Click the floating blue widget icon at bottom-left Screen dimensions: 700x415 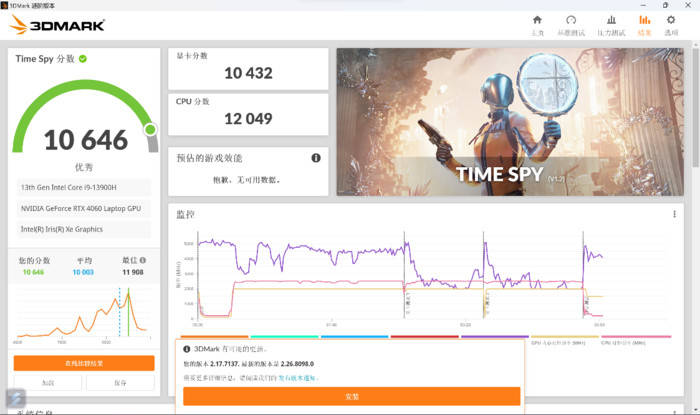coord(14,397)
